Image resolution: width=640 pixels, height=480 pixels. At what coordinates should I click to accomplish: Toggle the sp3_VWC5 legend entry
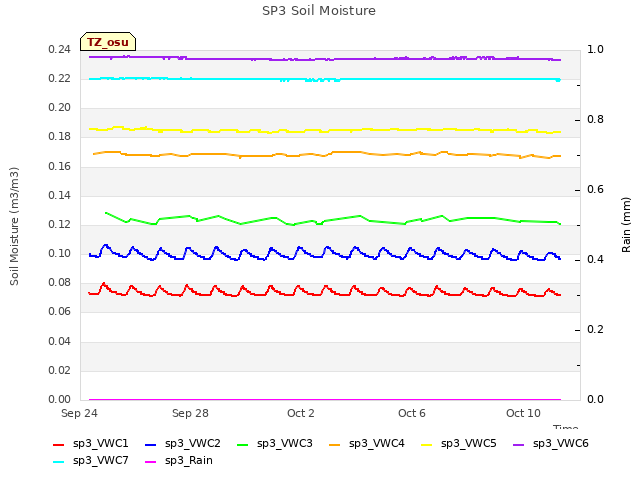pyautogui.click(x=459, y=443)
